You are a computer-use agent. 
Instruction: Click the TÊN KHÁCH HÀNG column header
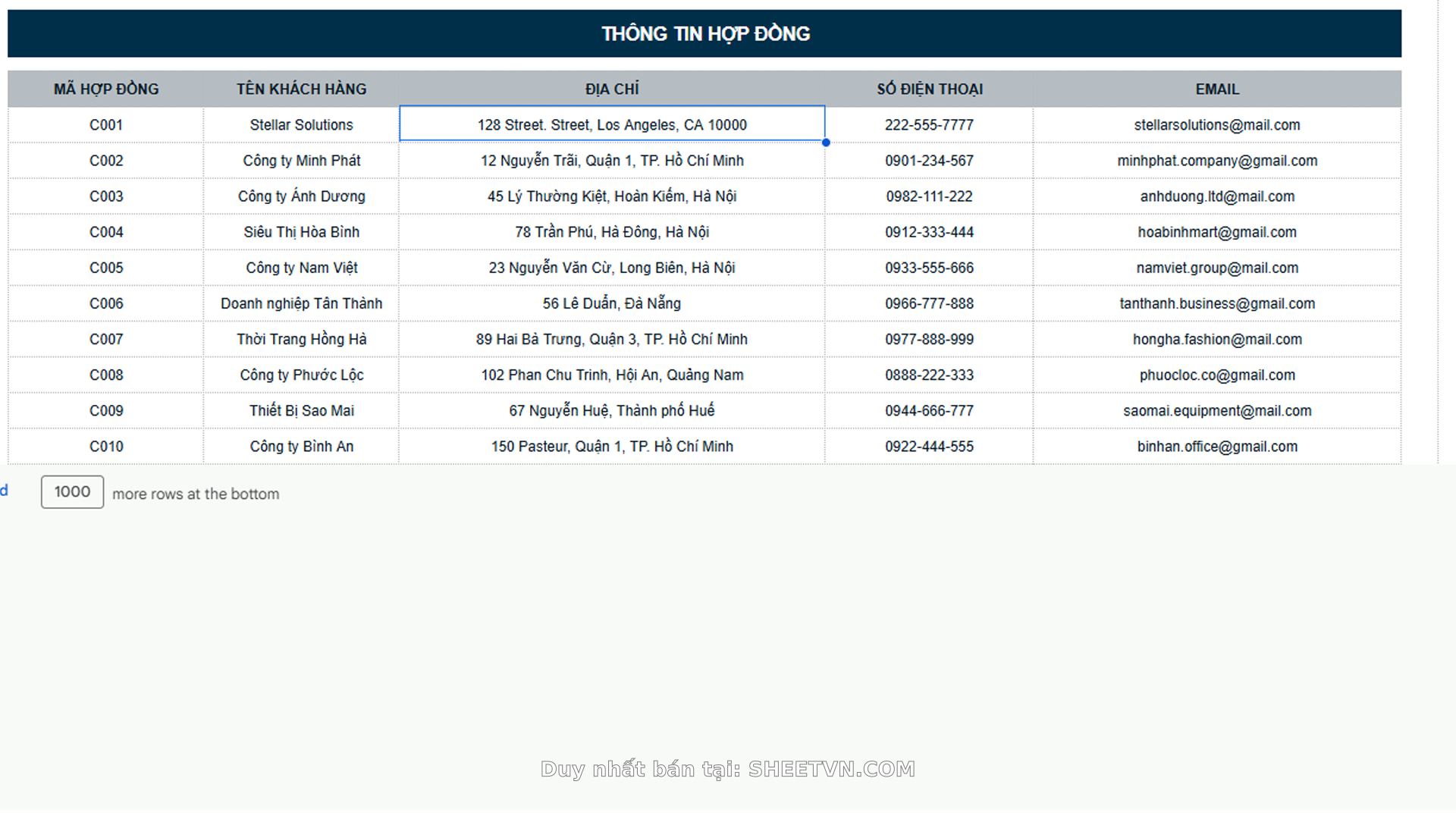301,89
